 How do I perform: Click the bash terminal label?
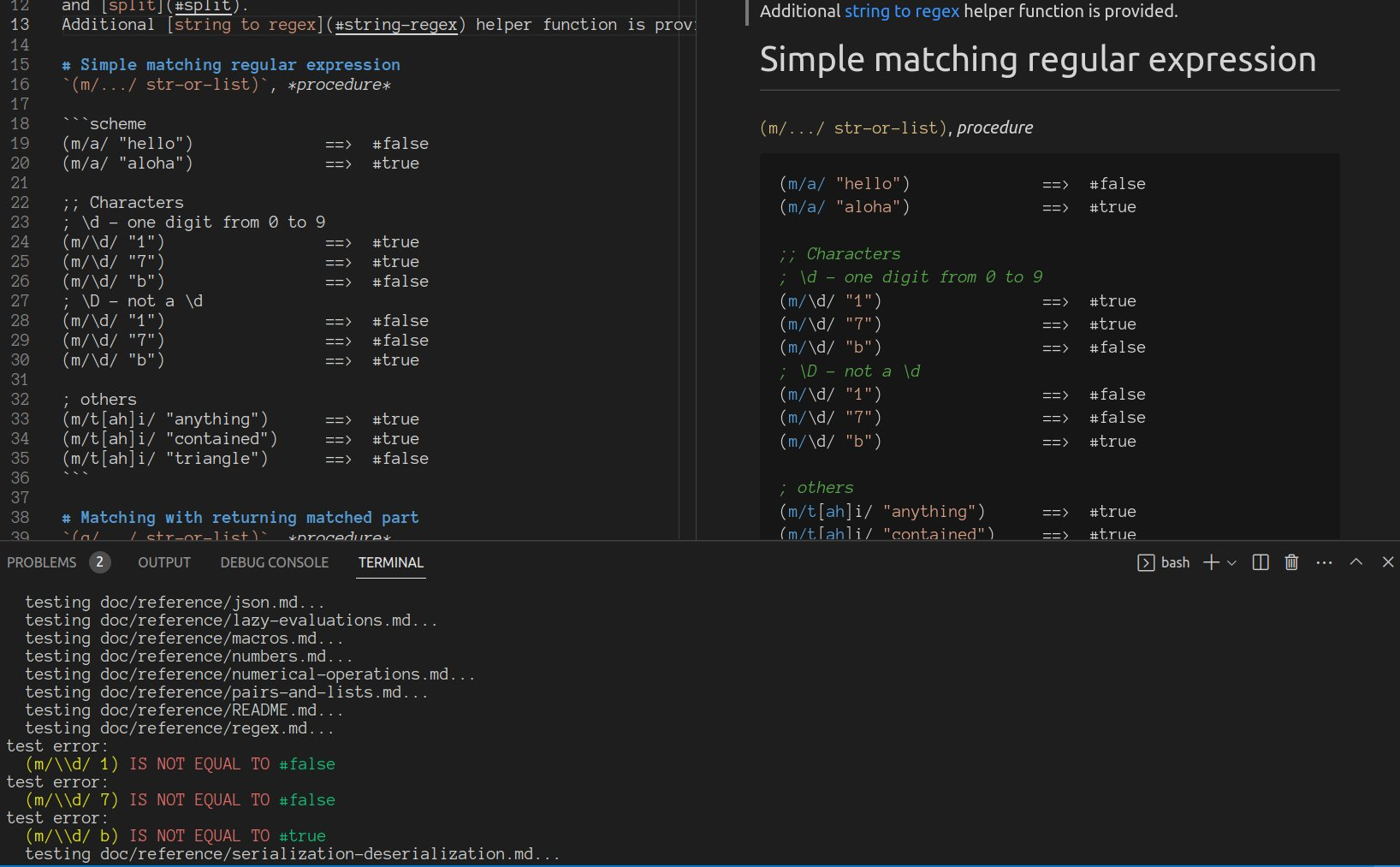point(1175,562)
